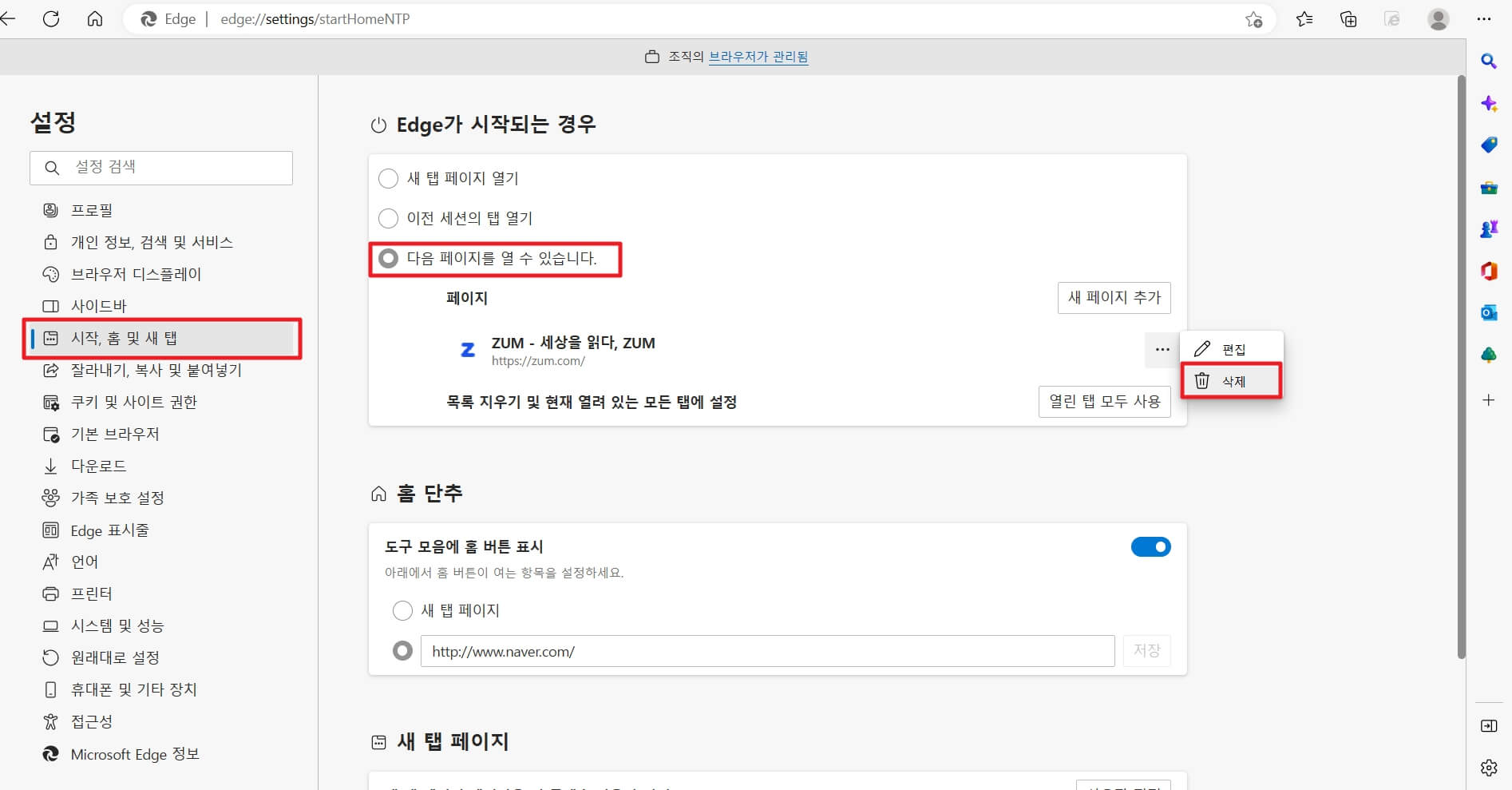Select the '새 탭 페이지 열기' radio option

point(388,178)
